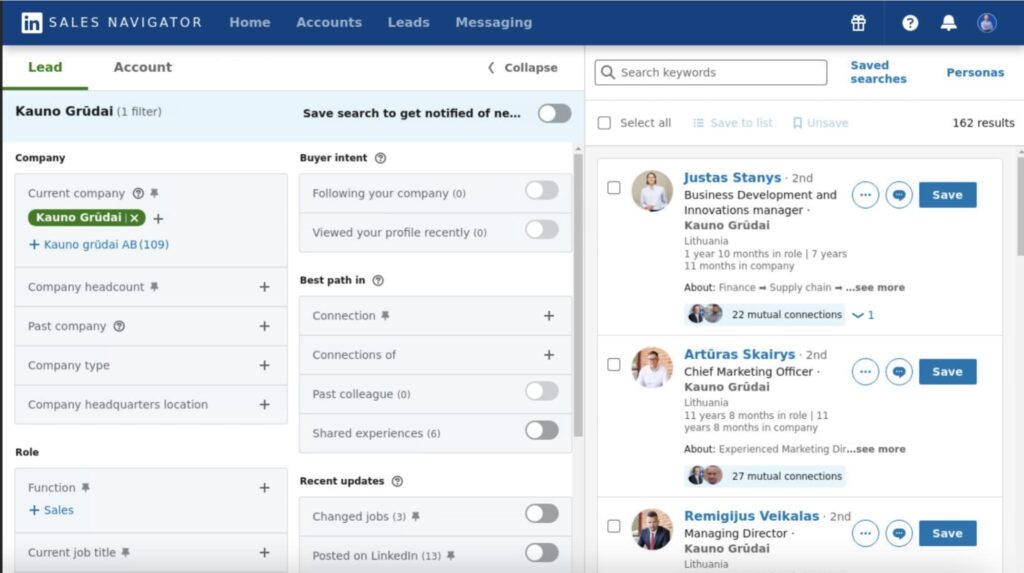Screen dimensions: 1024x573
Task: Toggle Save search notifications switch
Action: [554, 113]
